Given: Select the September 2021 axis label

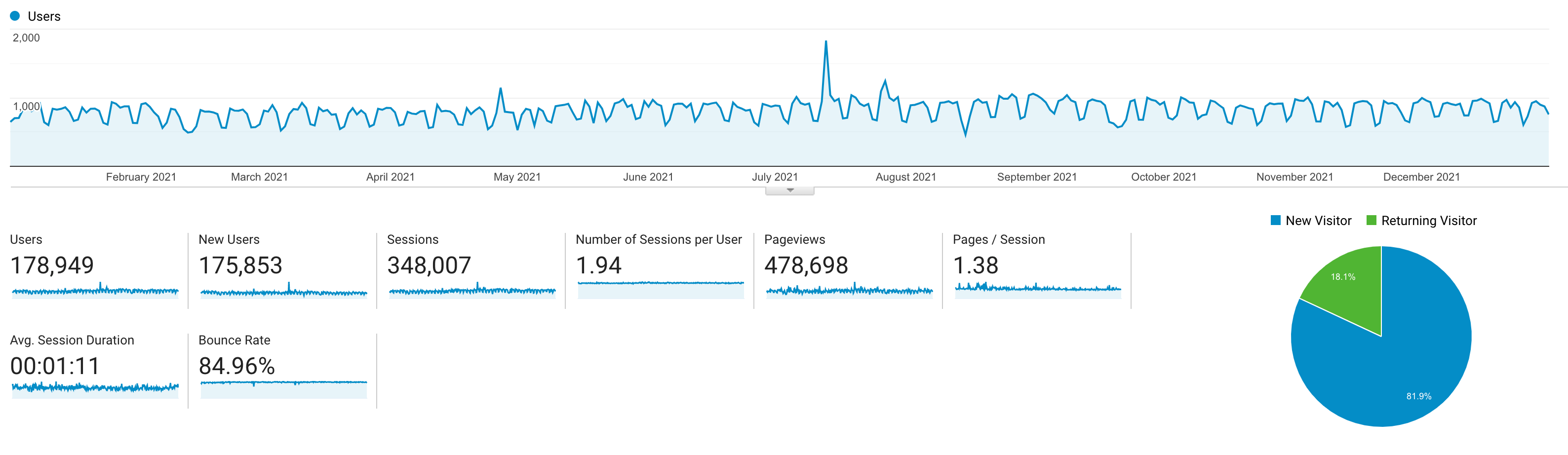Looking at the screenshot, I should pos(1037,177).
